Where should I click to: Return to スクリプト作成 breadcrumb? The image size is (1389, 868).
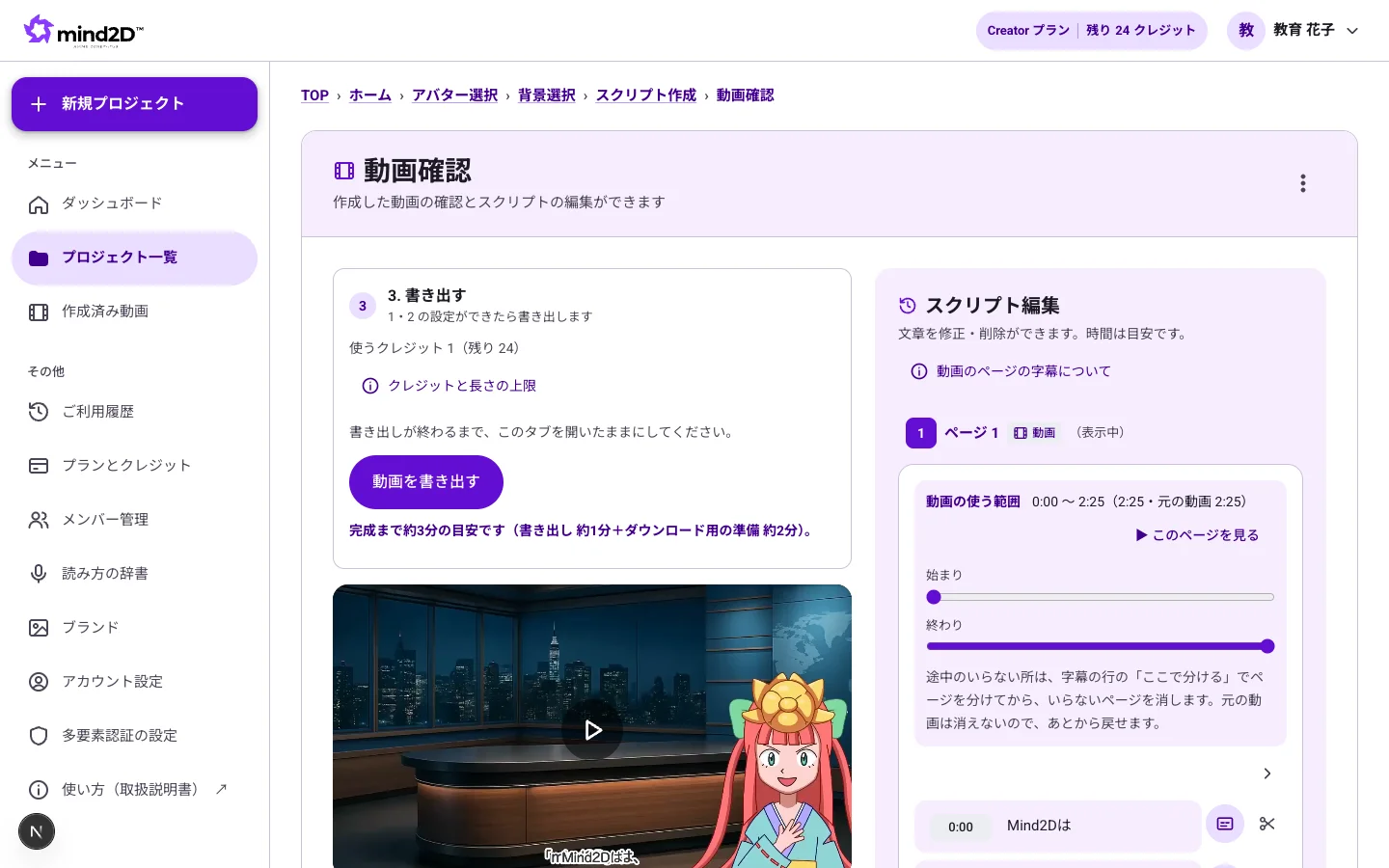[x=646, y=95]
